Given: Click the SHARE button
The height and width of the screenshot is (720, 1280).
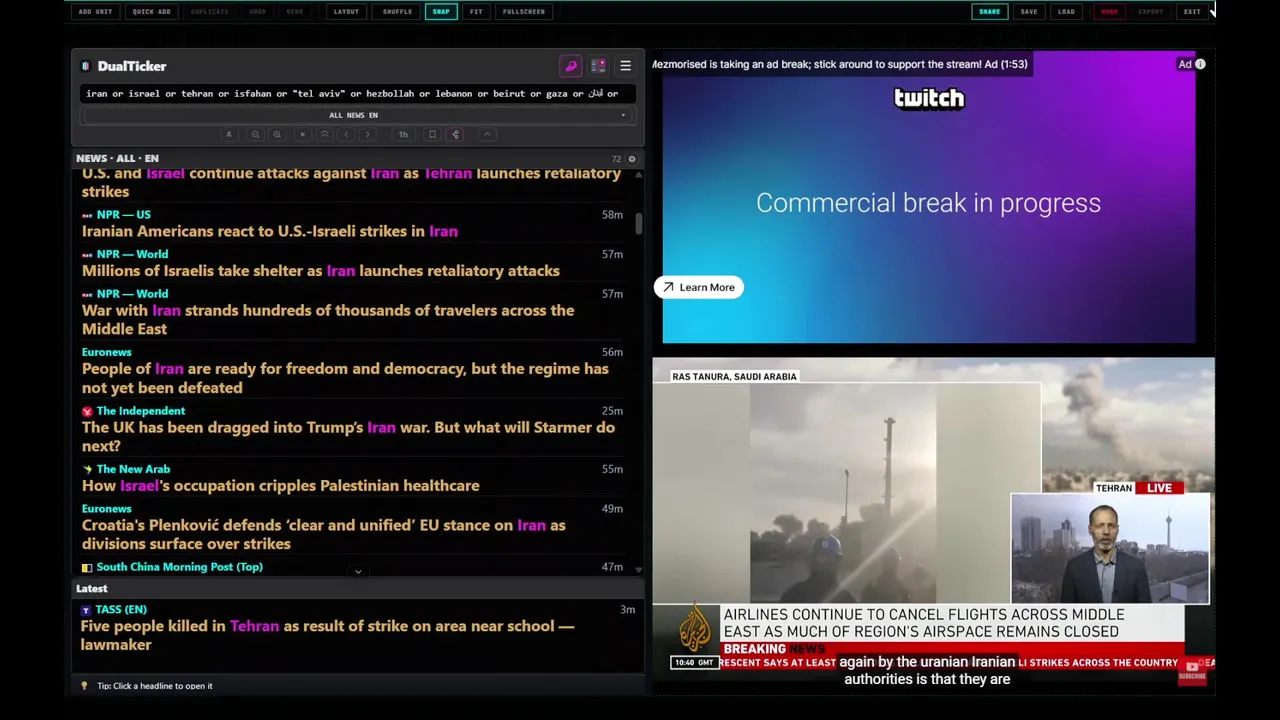Looking at the screenshot, I should [989, 11].
